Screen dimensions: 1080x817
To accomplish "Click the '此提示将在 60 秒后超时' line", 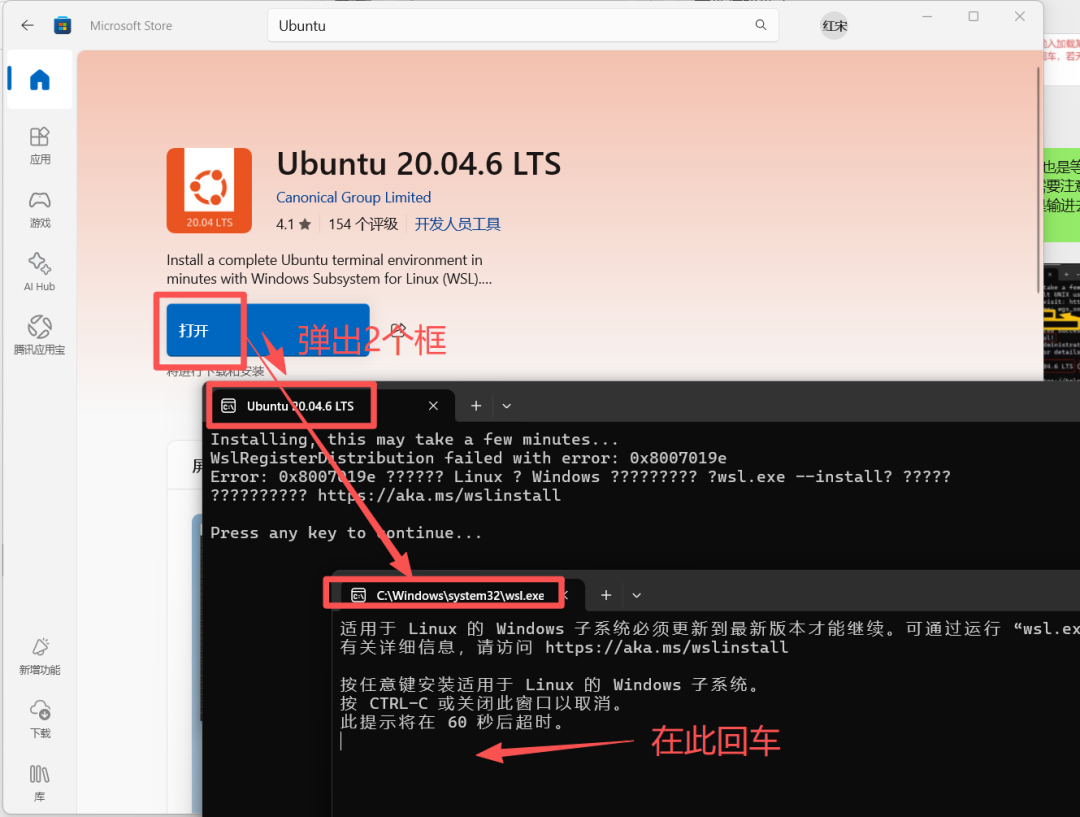I will coord(453,722).
